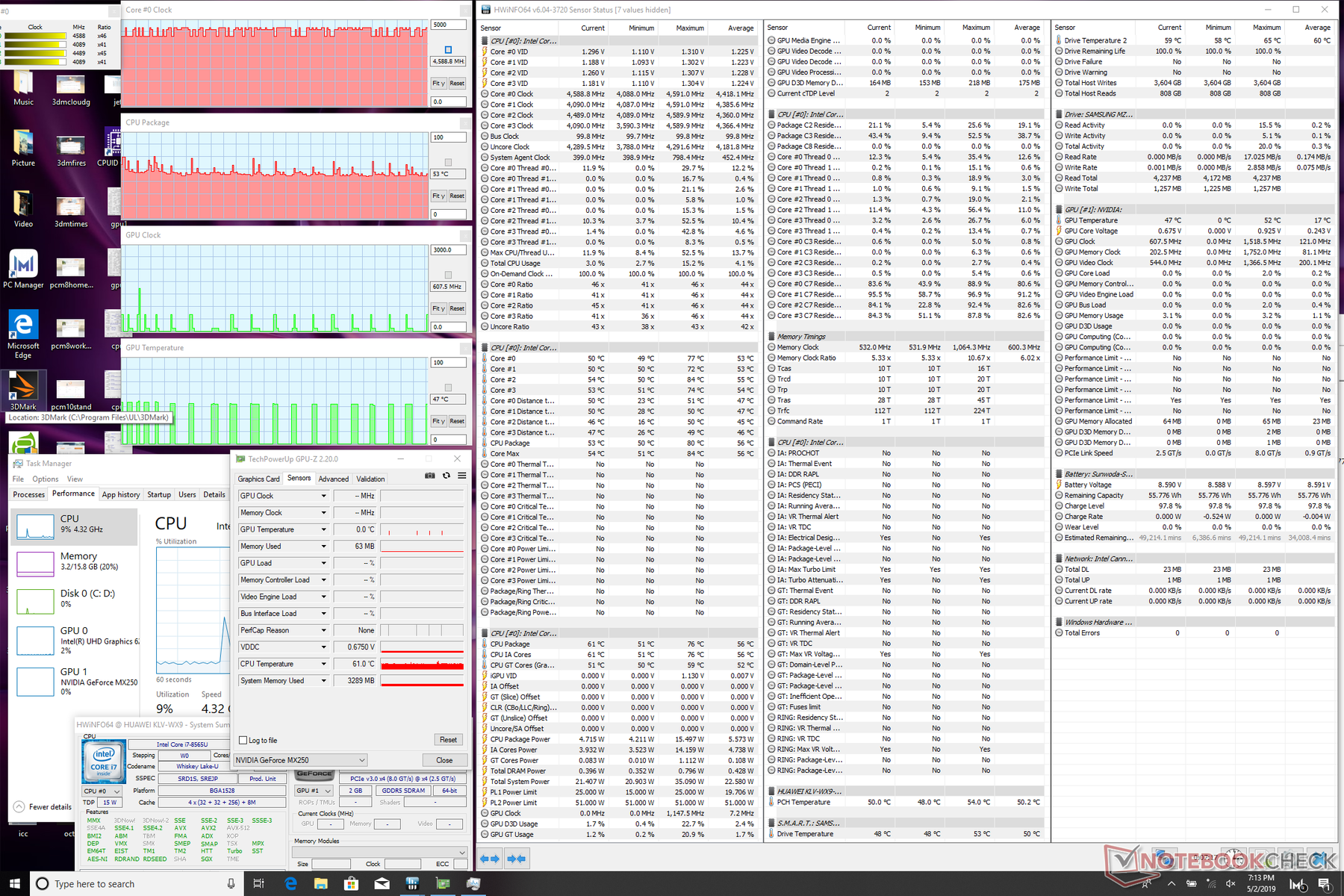Click Reset button in GPU-Z sensors
Screen dimensions: 1344x896
coord(448,740)
